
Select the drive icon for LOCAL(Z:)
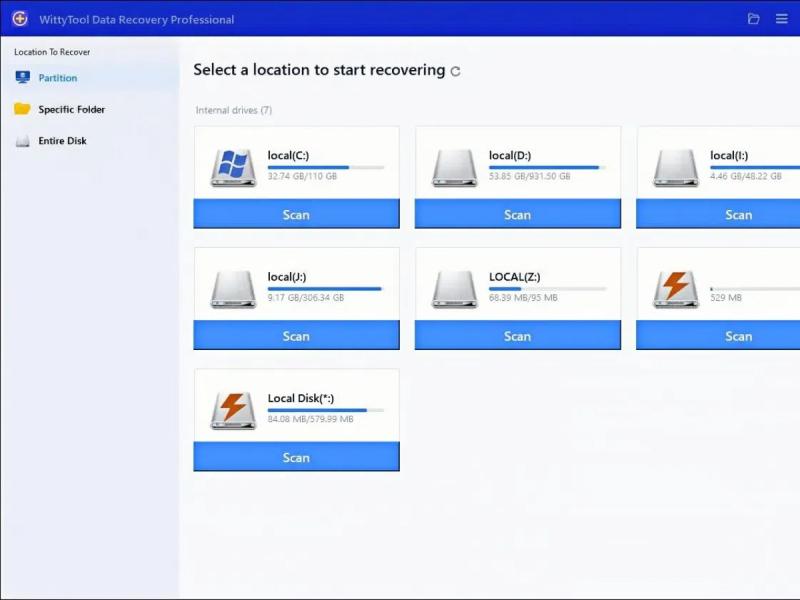[454, 289]
